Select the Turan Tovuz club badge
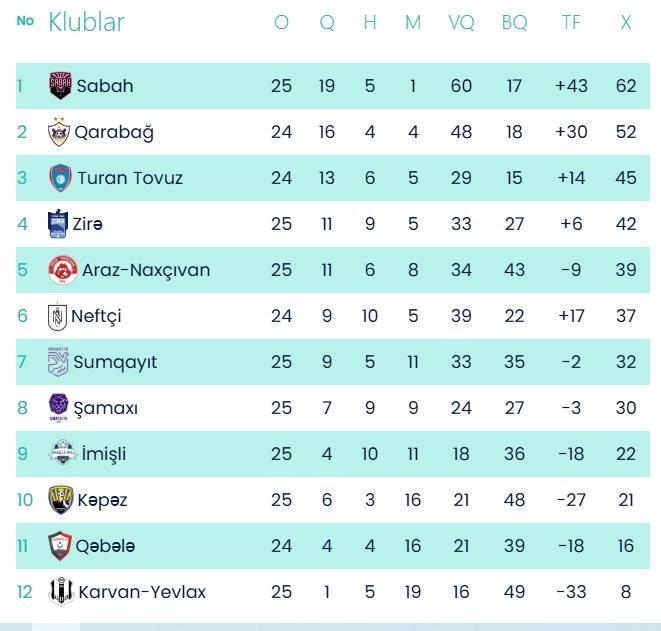The height and width of the screenshot is (631, 661). pos(60,178)
